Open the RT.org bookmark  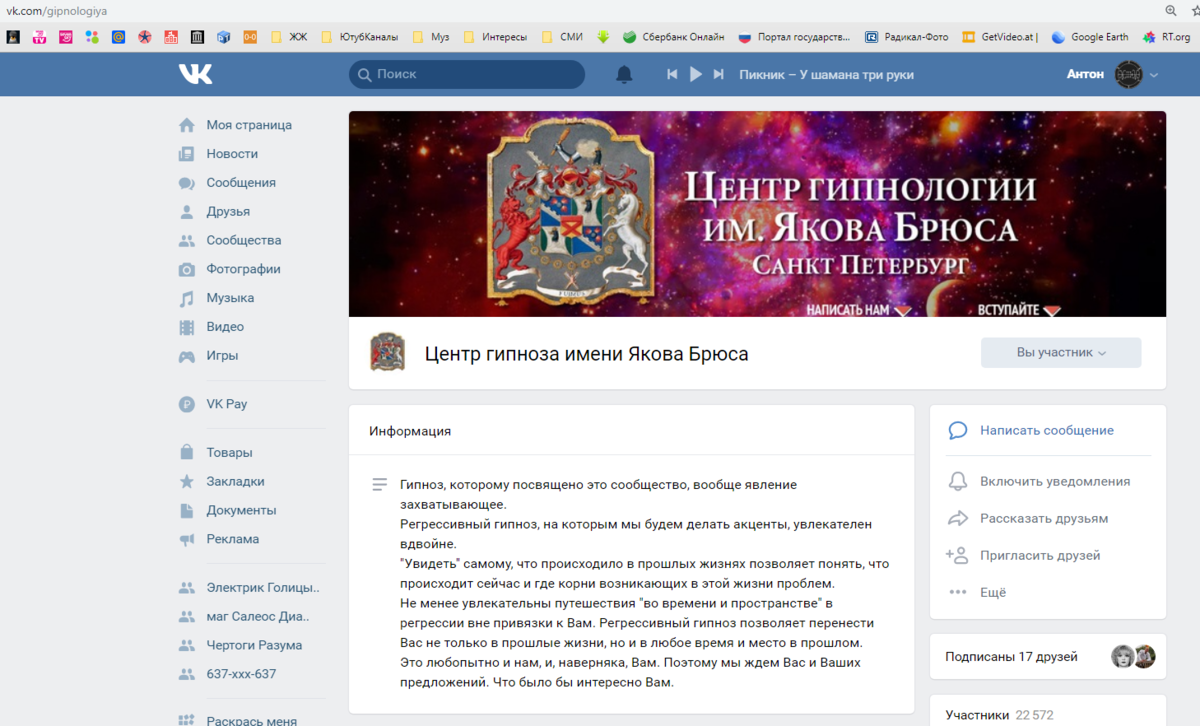(1167, 37)
